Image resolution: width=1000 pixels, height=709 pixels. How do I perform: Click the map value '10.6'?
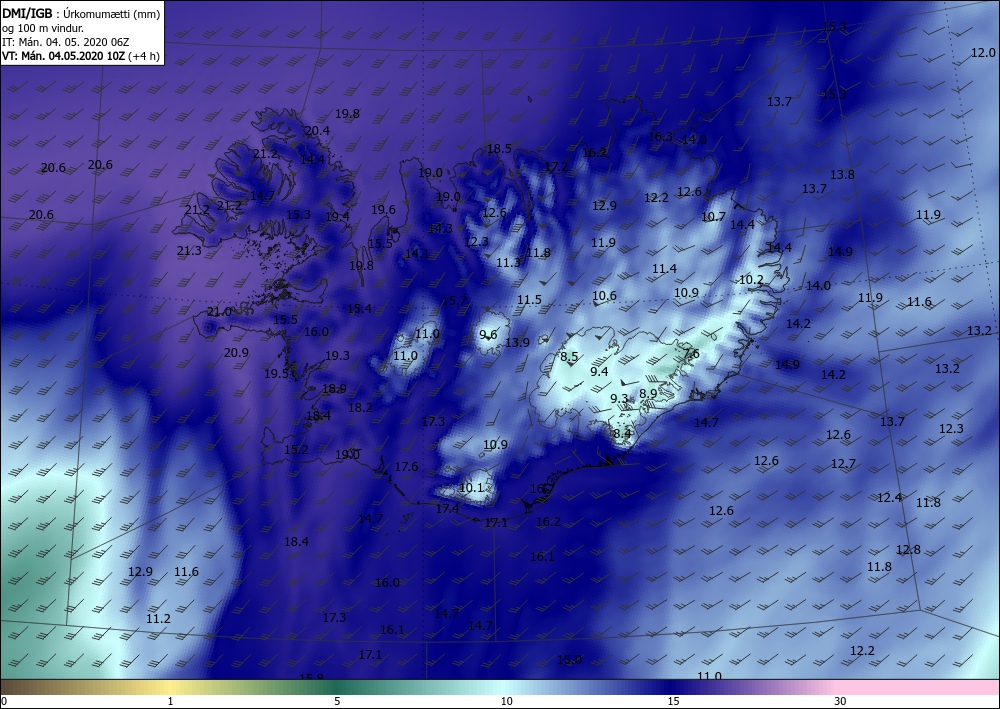(x=605, y=296)
